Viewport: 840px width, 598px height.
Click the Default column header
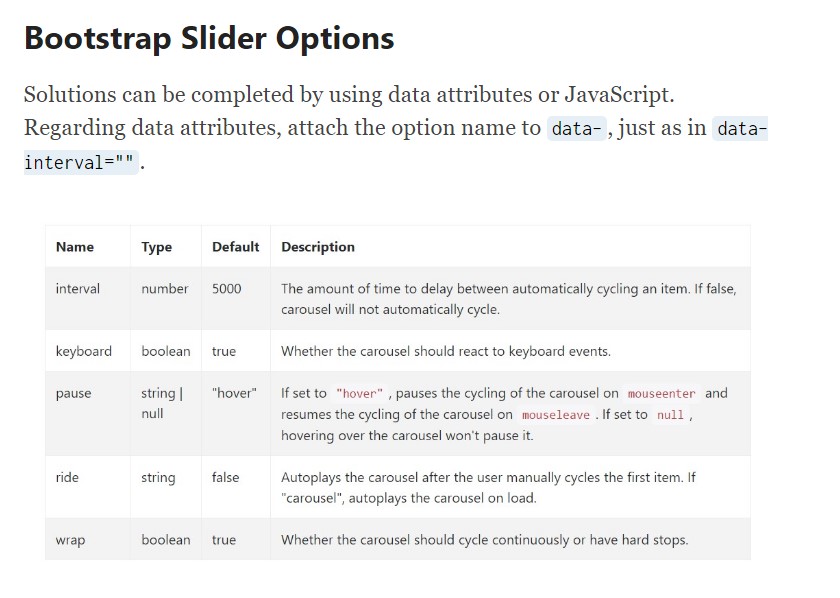click(x=235, y=247)
